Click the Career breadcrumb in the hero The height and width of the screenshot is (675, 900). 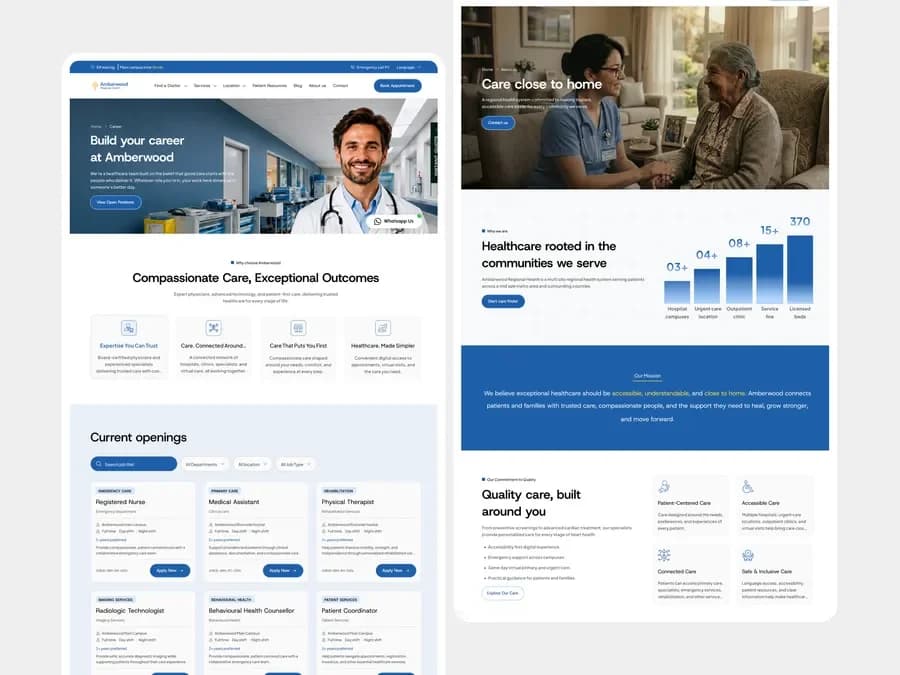(x=115, y=126)
